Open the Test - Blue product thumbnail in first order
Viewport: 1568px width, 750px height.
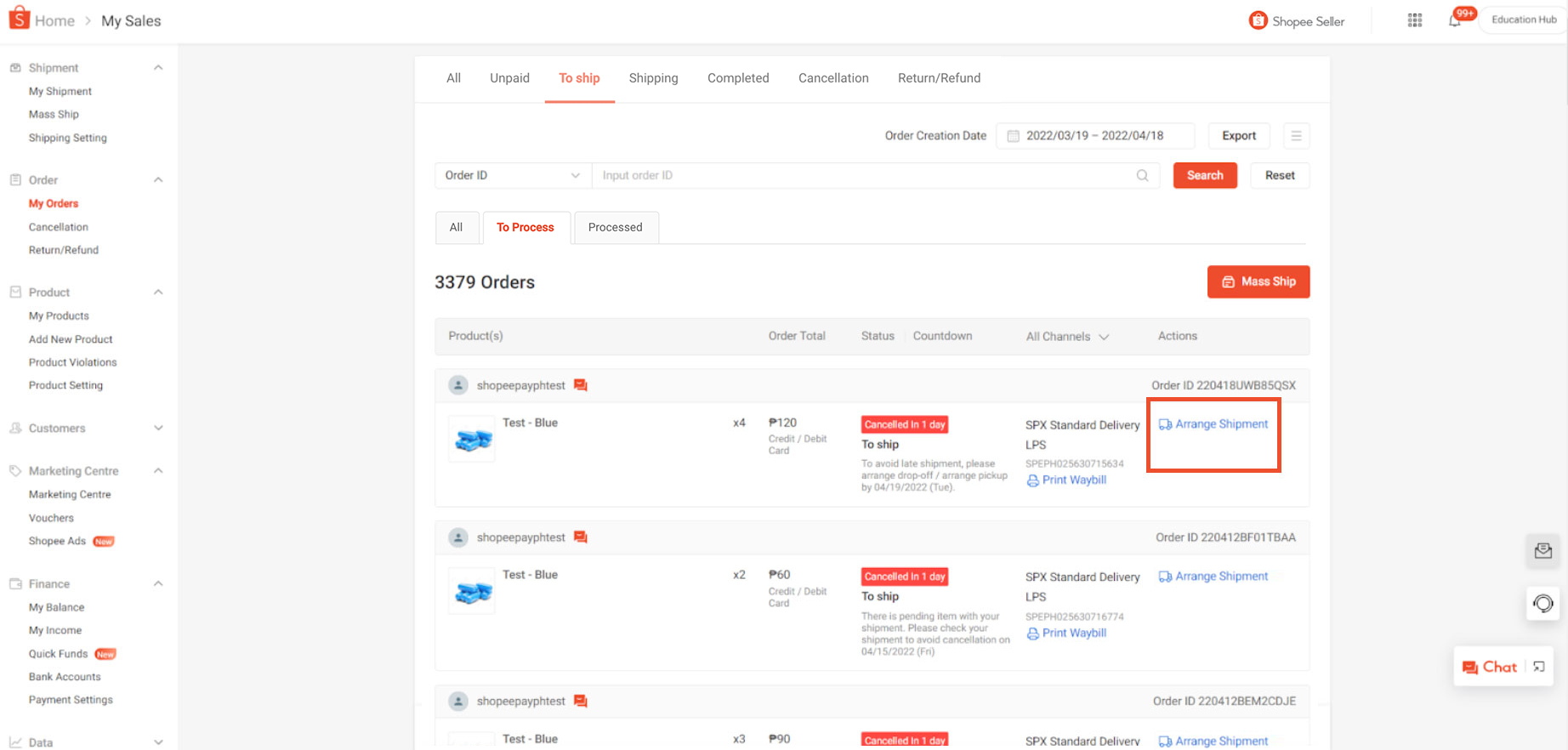(473, 440)
